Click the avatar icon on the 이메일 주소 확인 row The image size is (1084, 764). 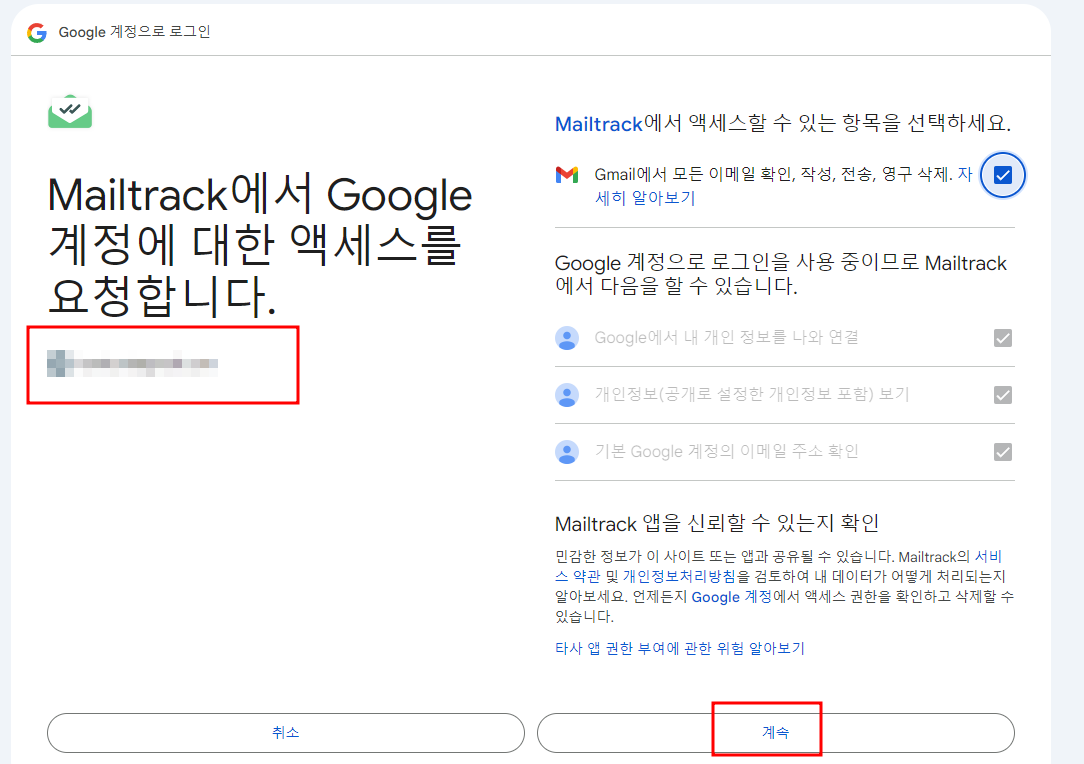567,452
